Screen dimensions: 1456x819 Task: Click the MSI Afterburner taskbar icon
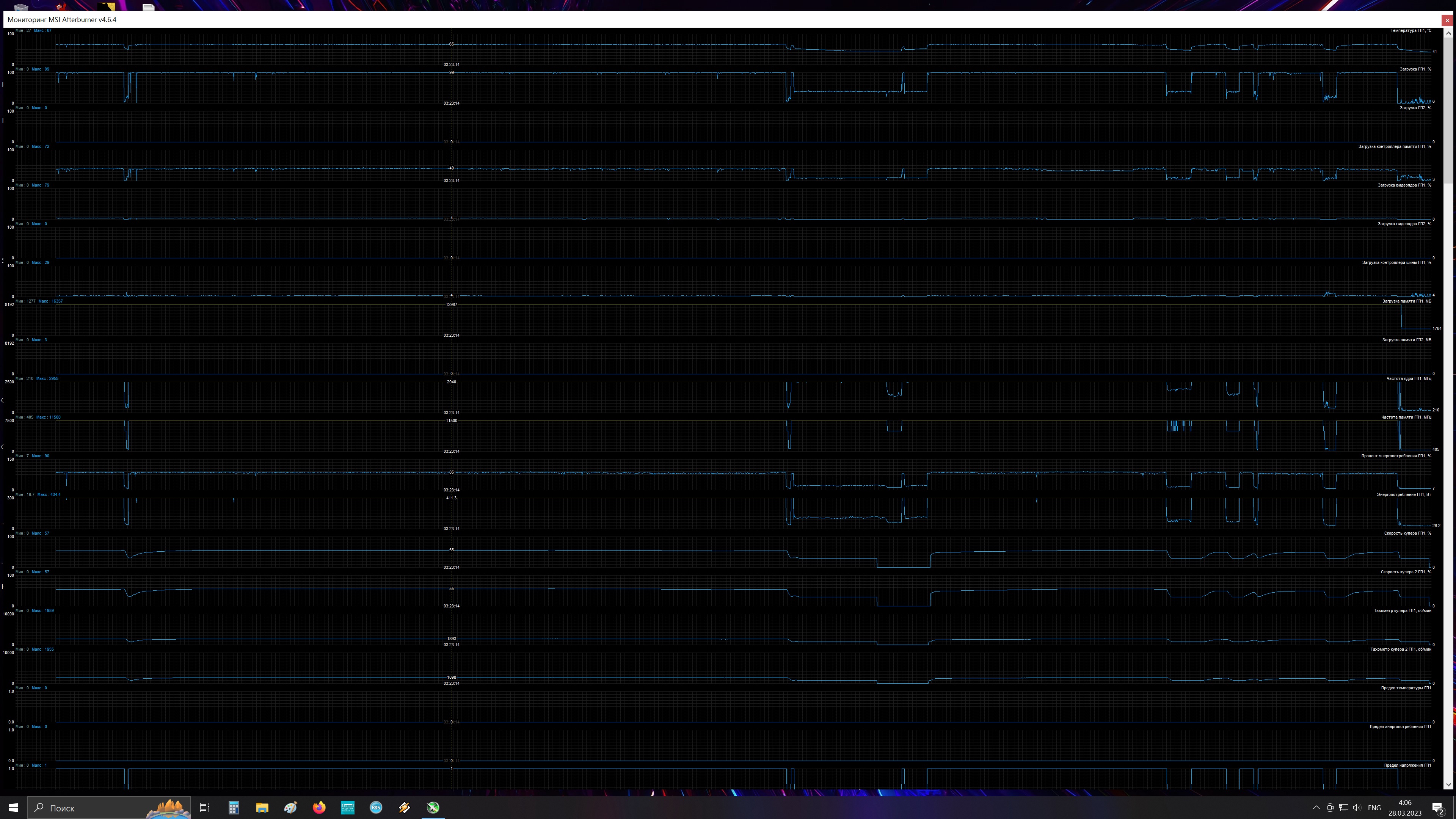(432, 808)
